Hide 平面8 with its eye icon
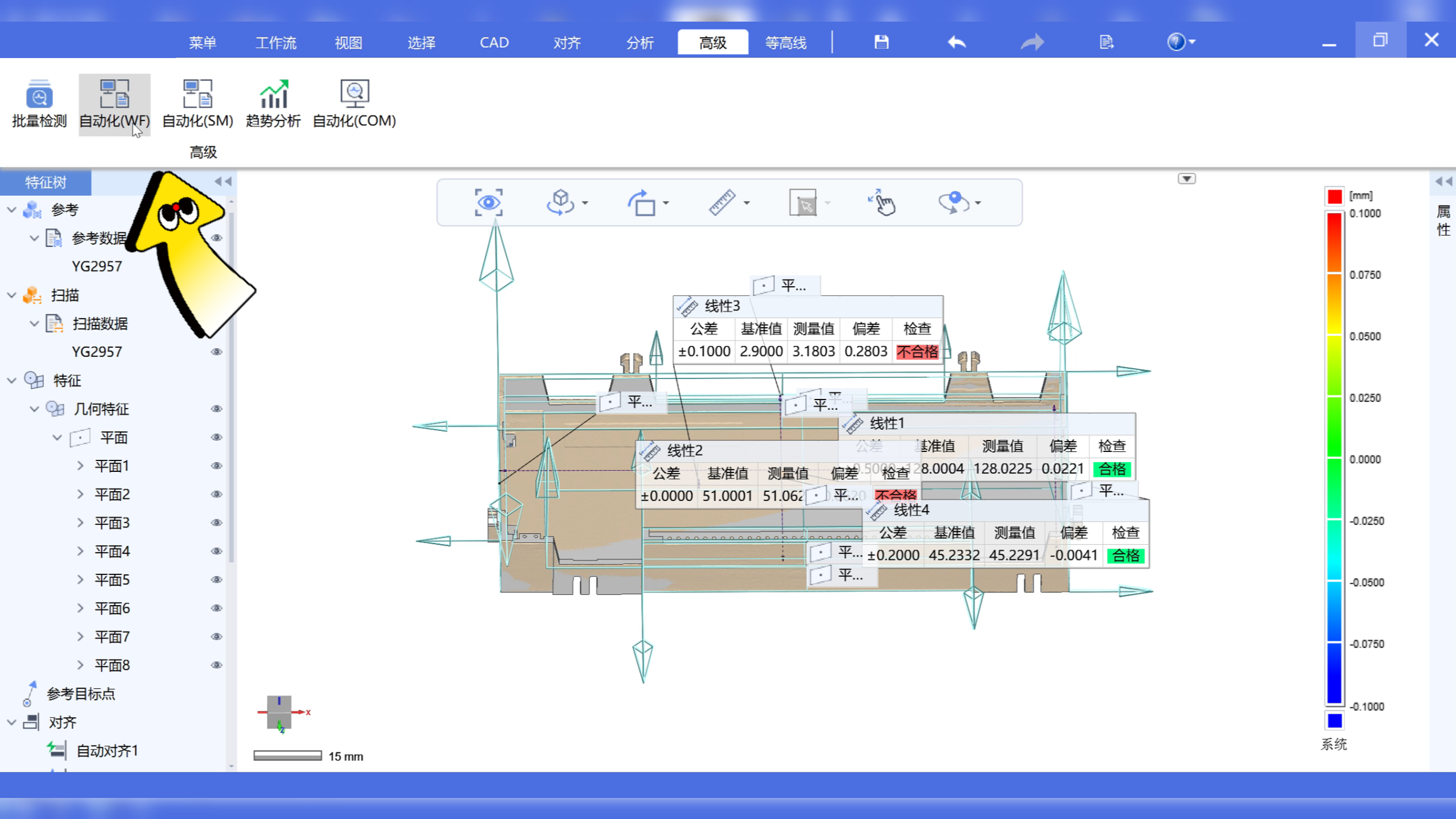This screenshot has height=819, width=1456. point(217,665)
